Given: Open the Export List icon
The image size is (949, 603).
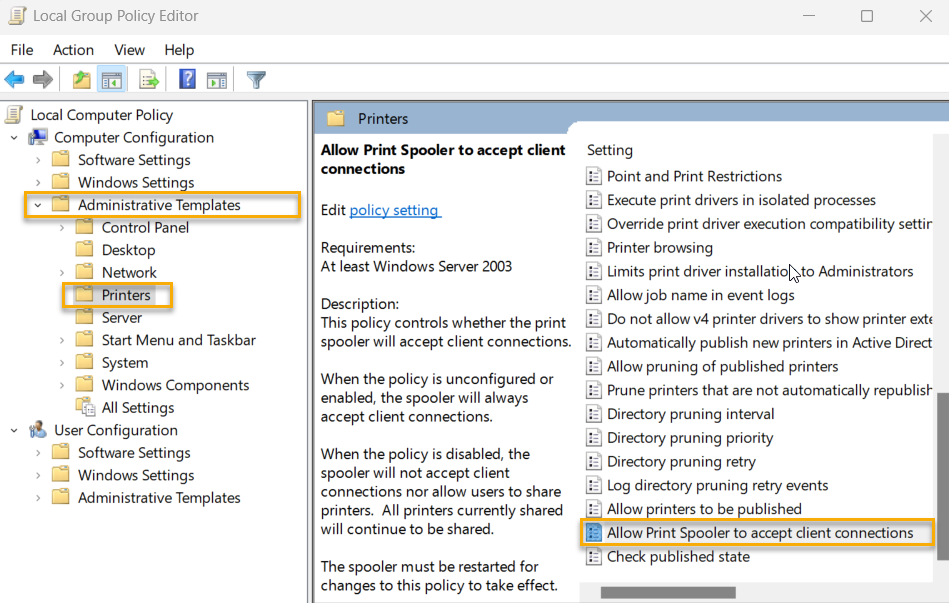Looking at the screenshot, I should coord(148,79).
